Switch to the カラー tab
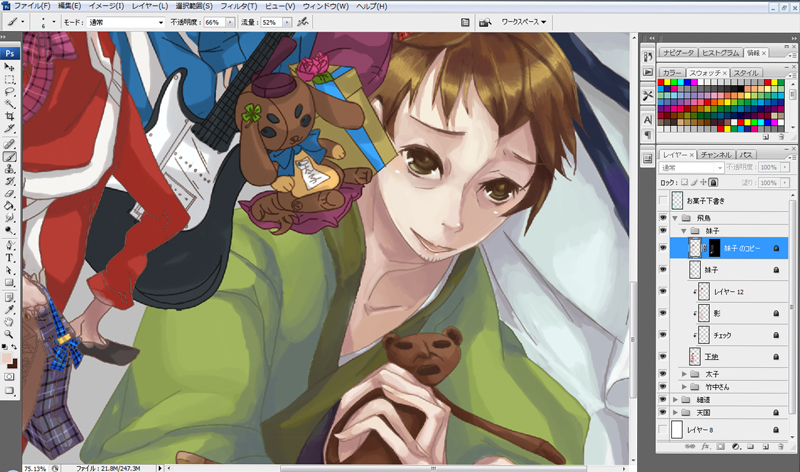The width and height of the screenshot is (800, 472). coord(672,73)
